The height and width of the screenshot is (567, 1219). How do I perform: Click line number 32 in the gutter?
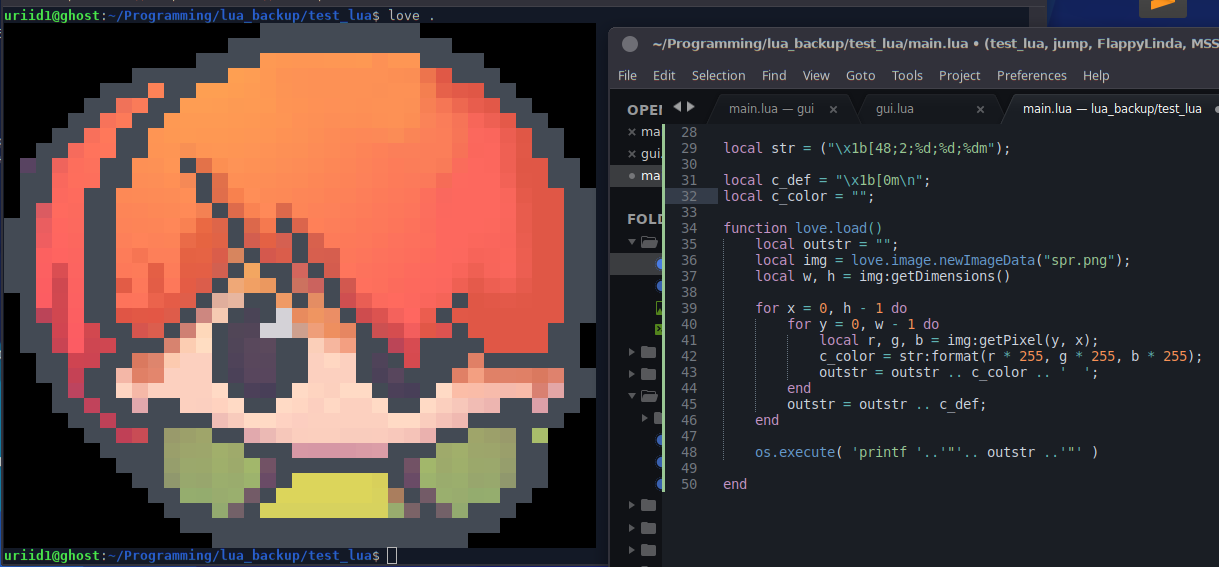(687, 196)
